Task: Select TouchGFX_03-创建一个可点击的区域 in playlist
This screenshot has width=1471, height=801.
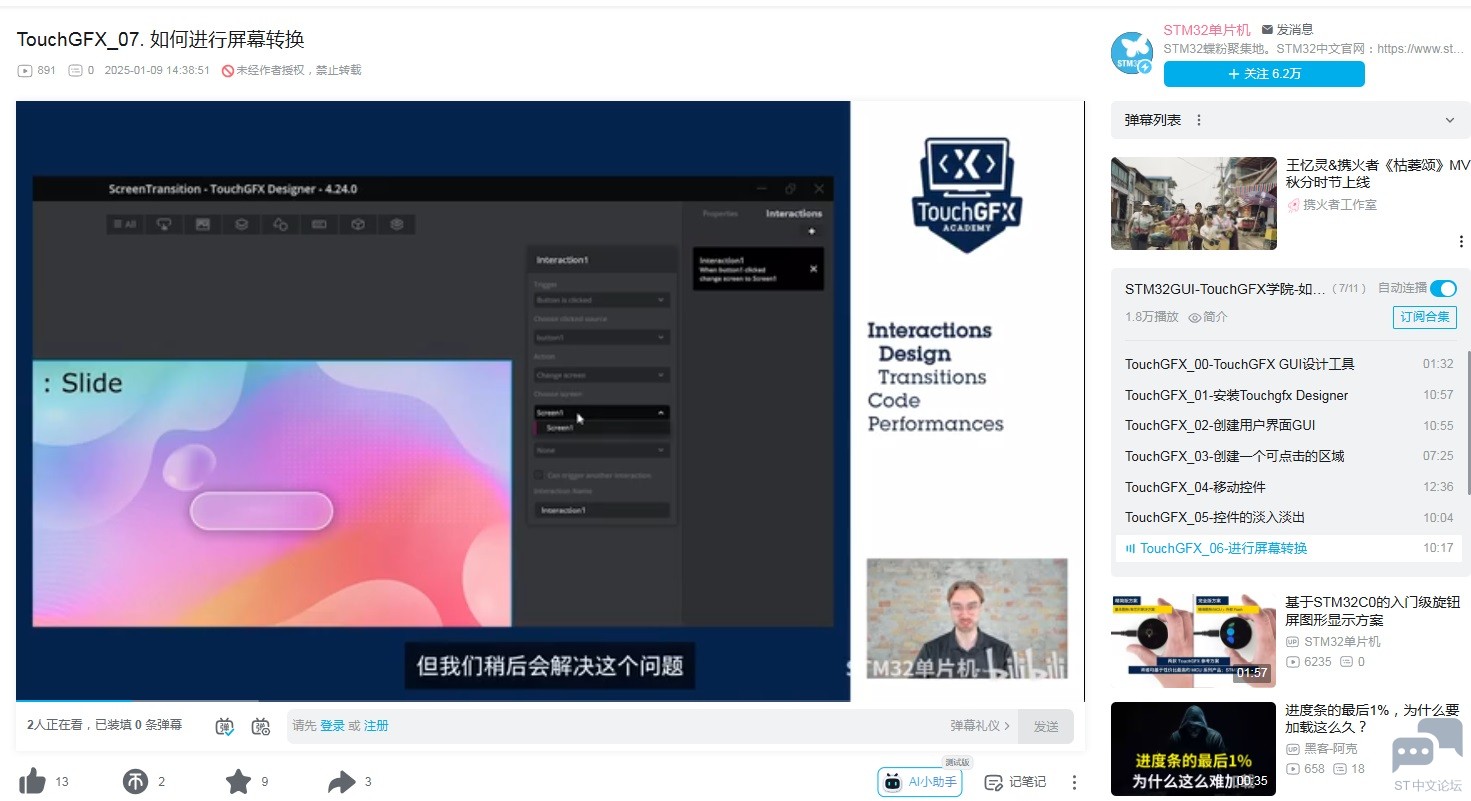Action: point(1234,456)
